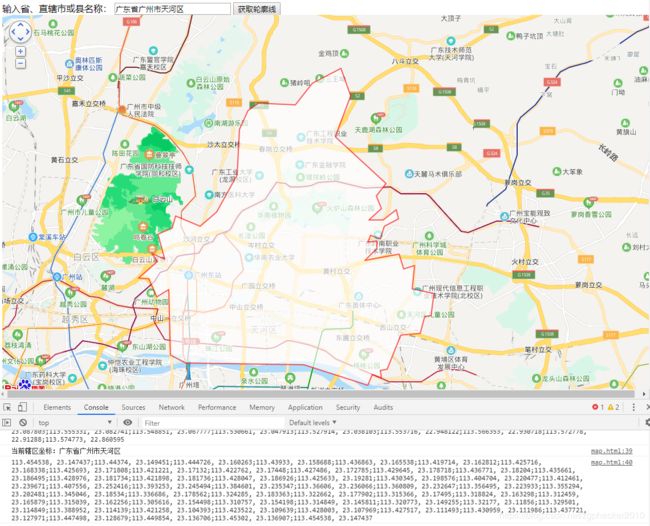This screenshot has height=526, width=650.
Task: Open the Security tab
Action: click(x=348, y=407)
